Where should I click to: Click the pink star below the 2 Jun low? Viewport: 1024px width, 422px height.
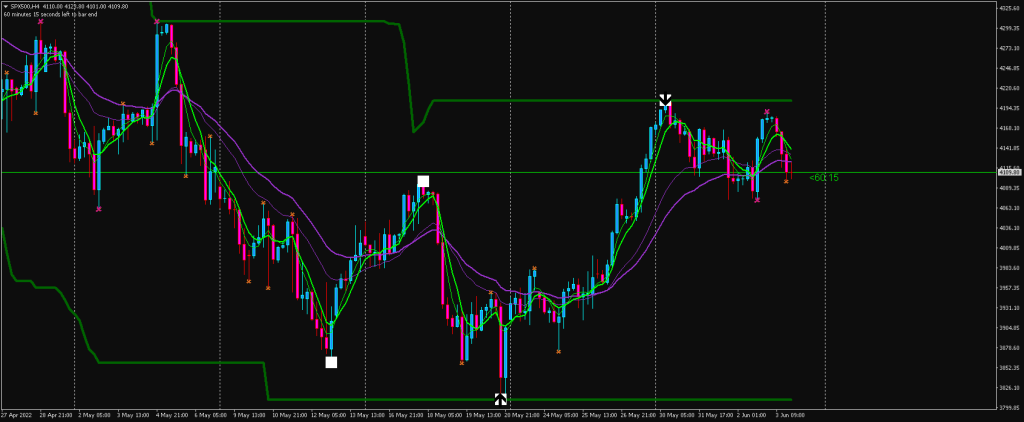coord(757,199)
